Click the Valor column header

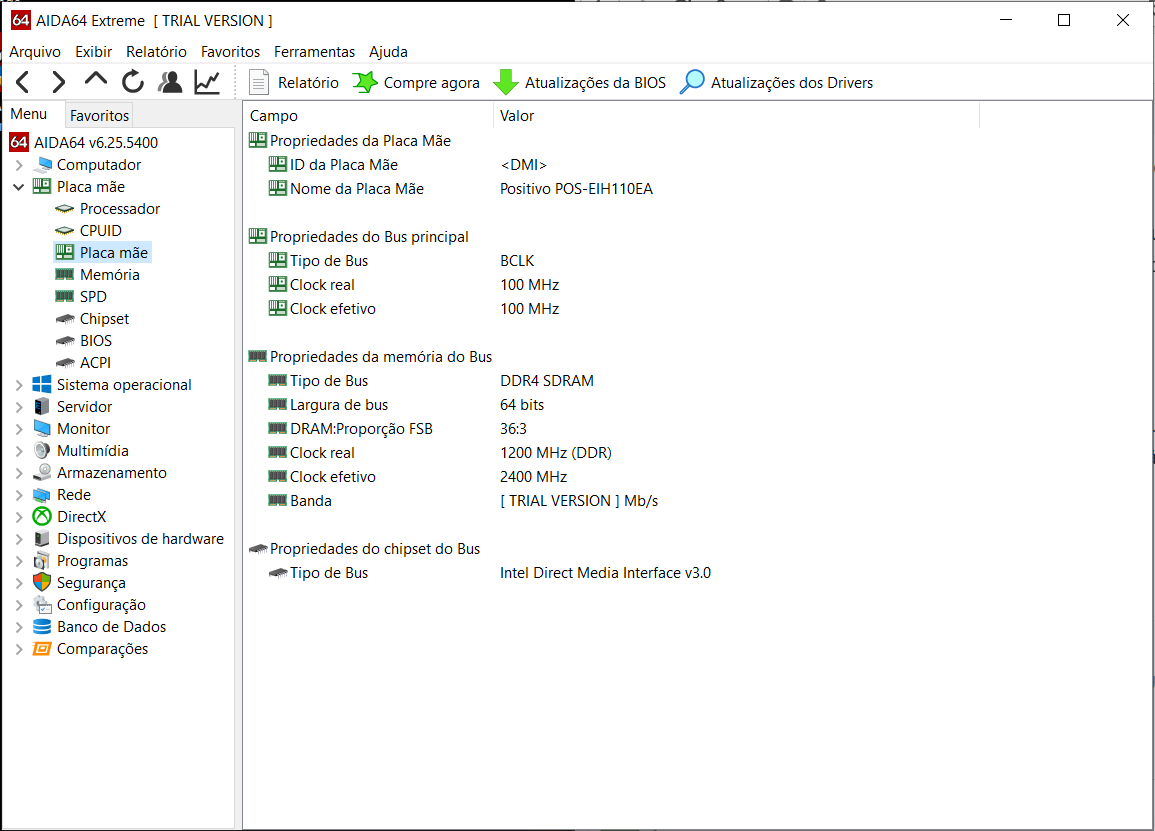(737, 116)
